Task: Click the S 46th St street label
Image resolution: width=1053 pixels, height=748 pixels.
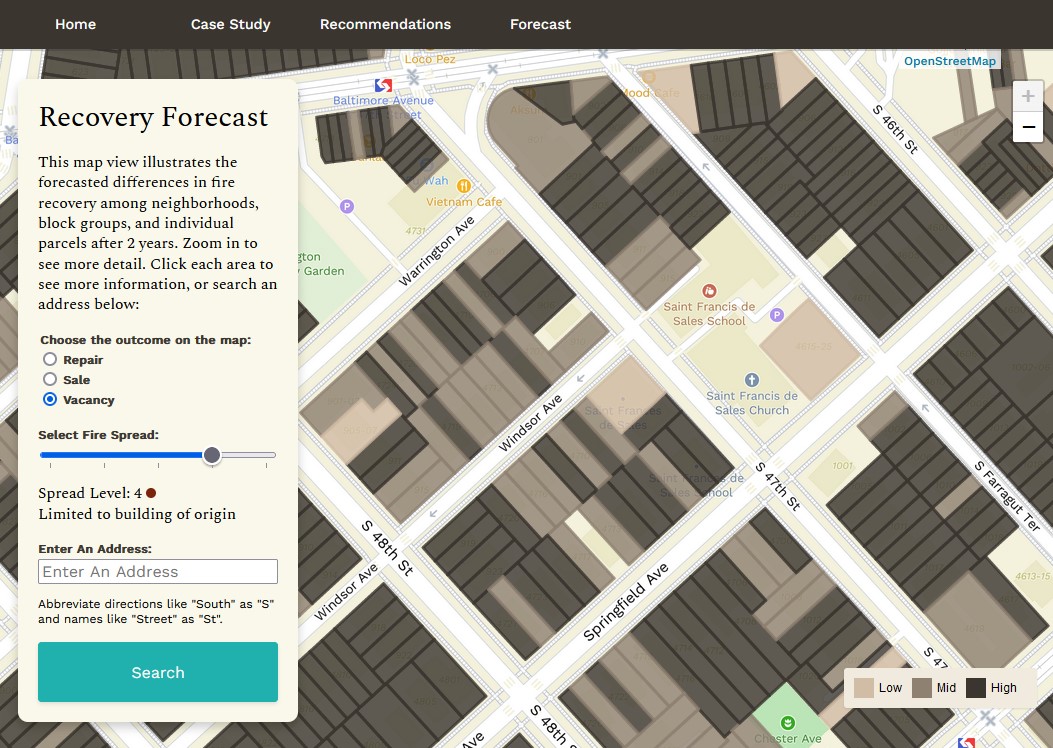Action: [895, 129]
